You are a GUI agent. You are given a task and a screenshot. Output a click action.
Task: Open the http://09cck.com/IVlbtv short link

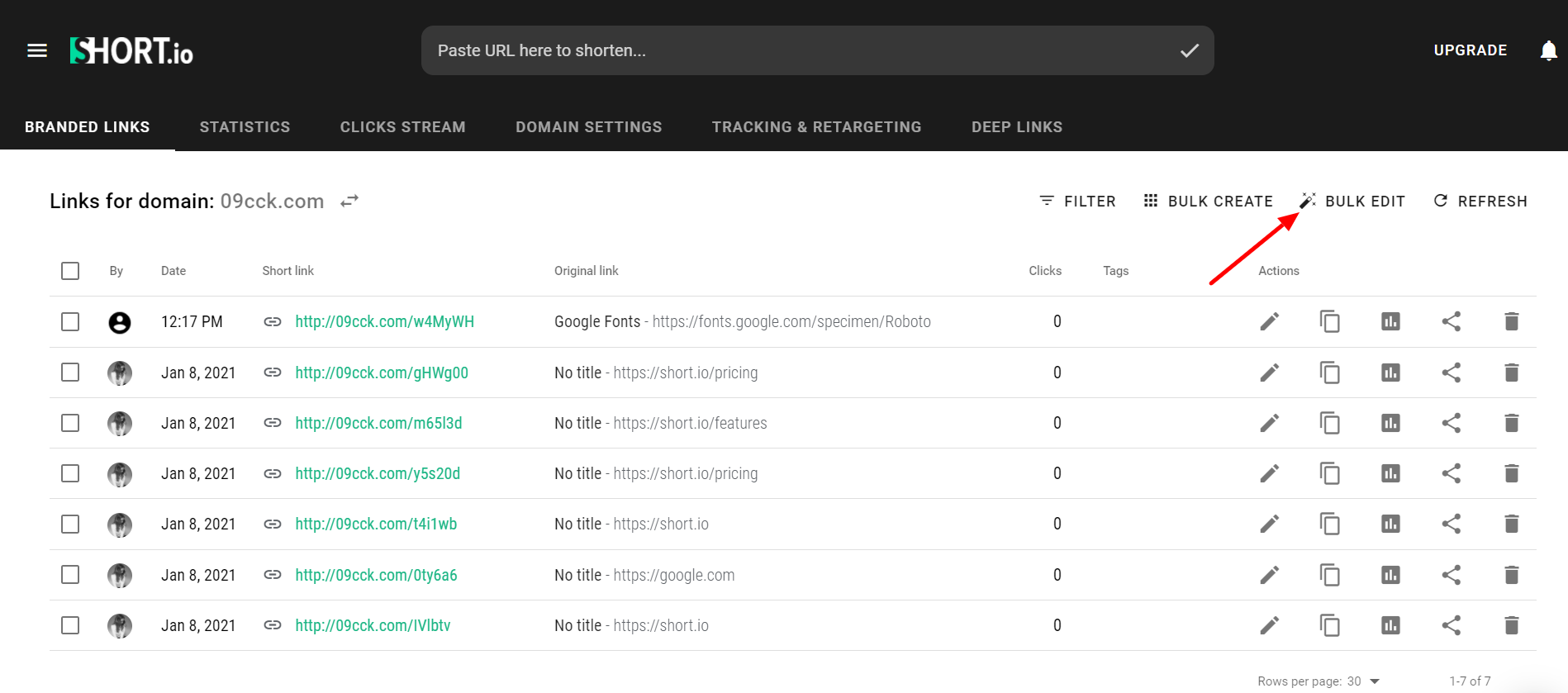[x=373, y=625]
